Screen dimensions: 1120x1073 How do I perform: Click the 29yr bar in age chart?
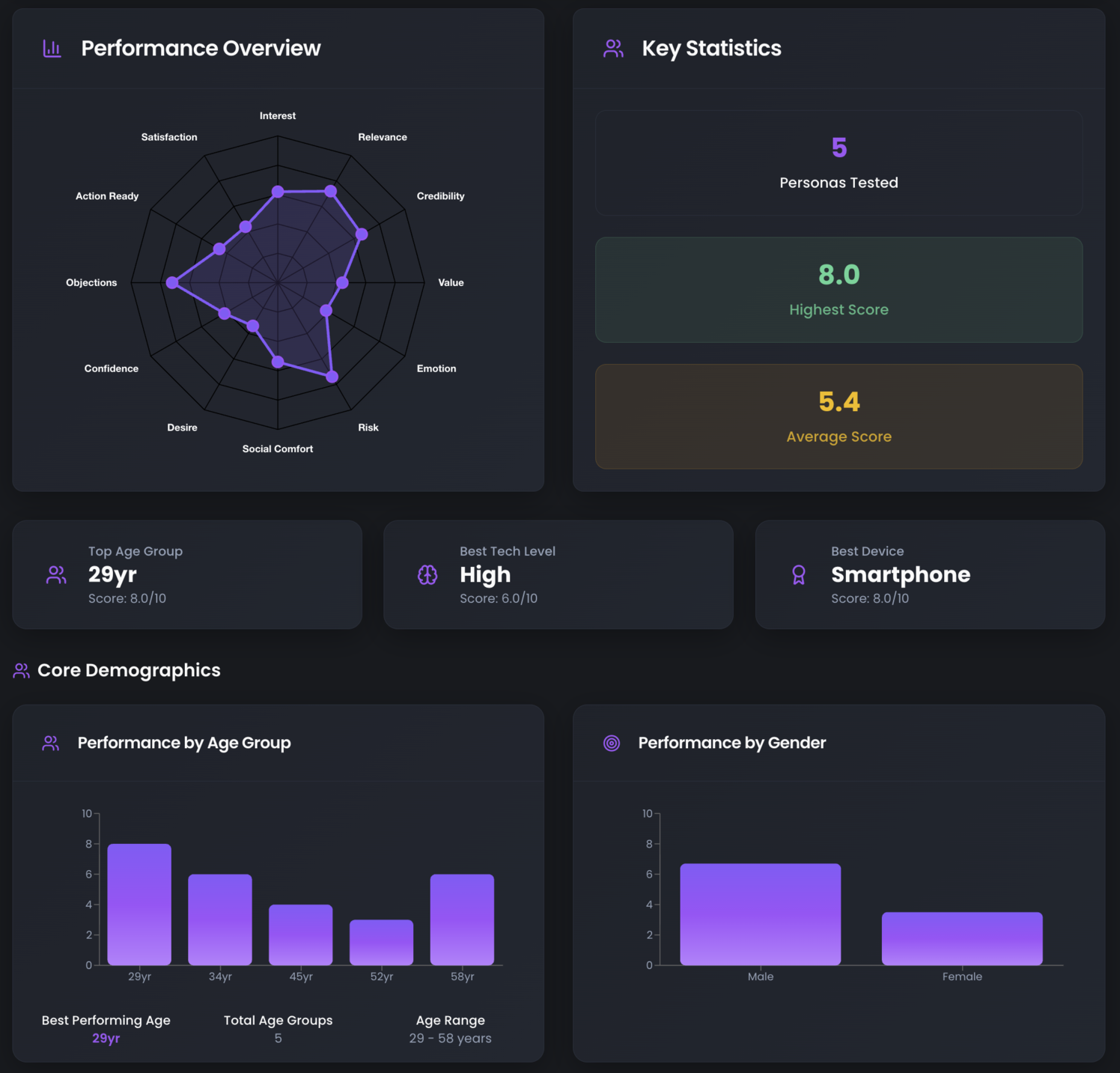coord(139,905)
